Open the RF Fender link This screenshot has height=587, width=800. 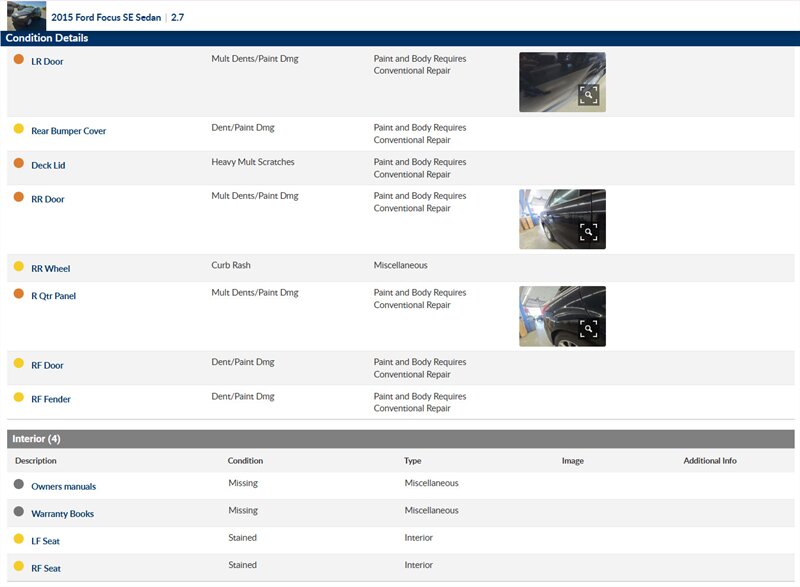[51, 399]
